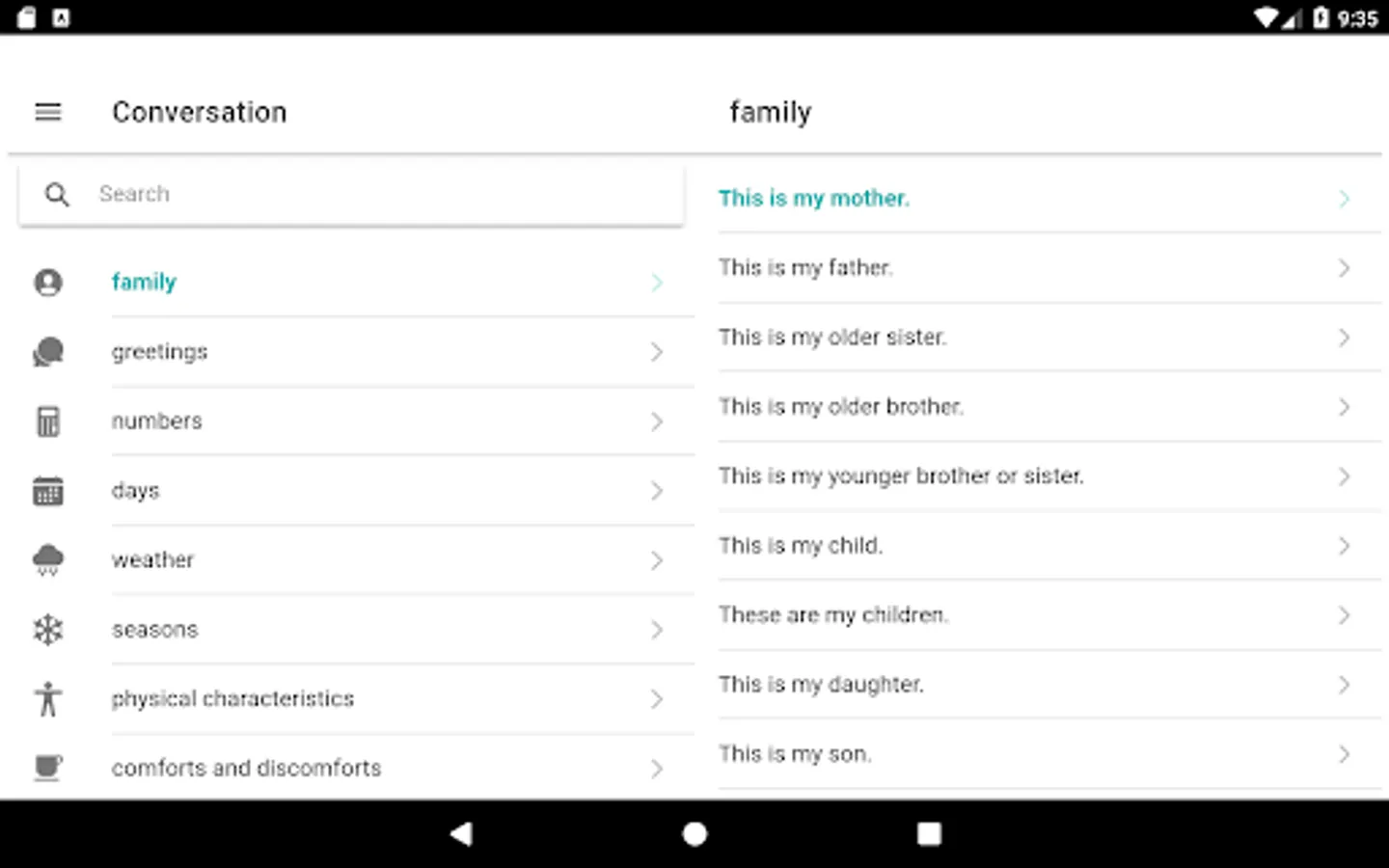The width and height of the screenshot is (1389, 868).
Task: Expand the weather category chevron
Action: click(657, 560)
